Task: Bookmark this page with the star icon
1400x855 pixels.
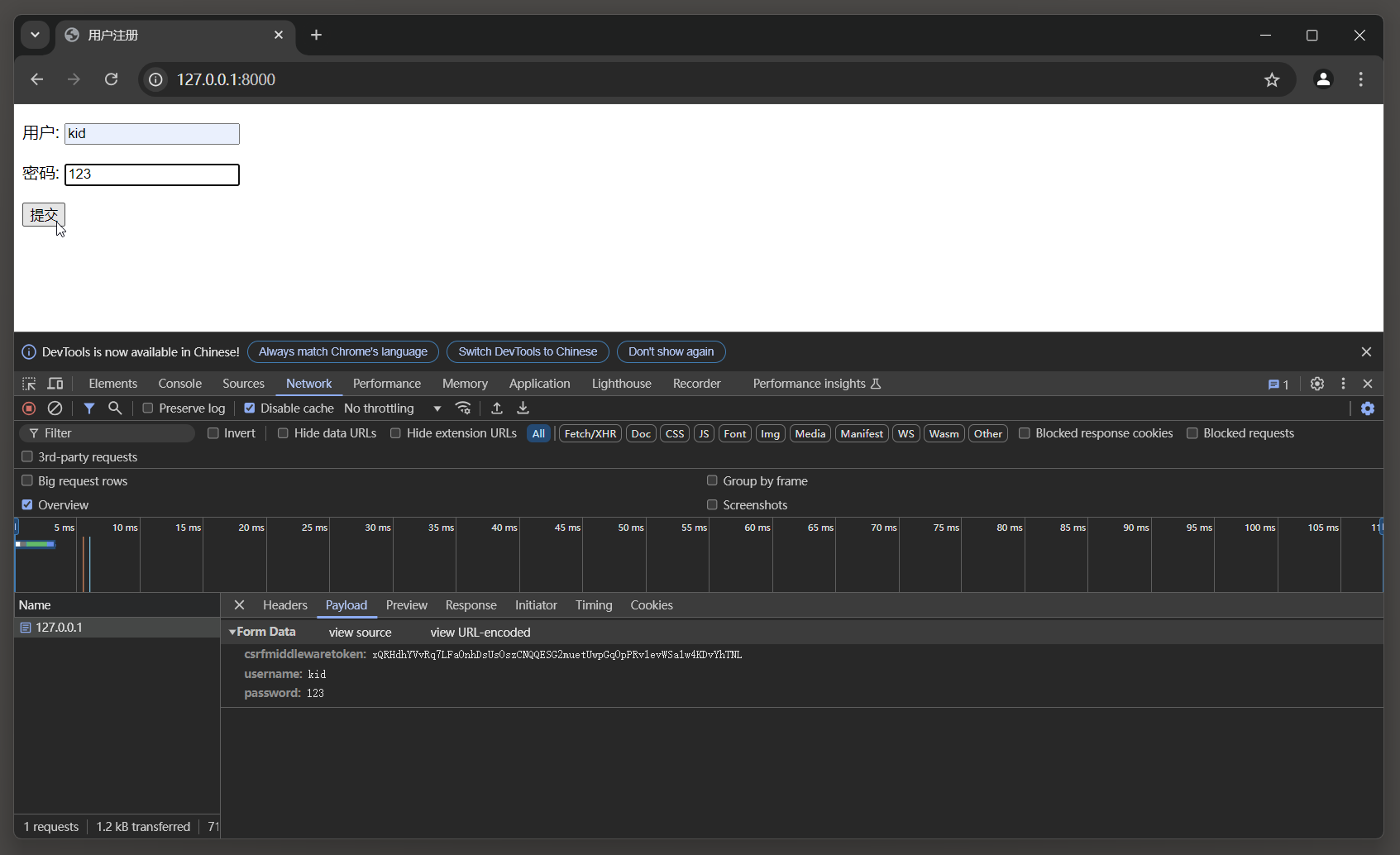Action: pos(1272,79)
